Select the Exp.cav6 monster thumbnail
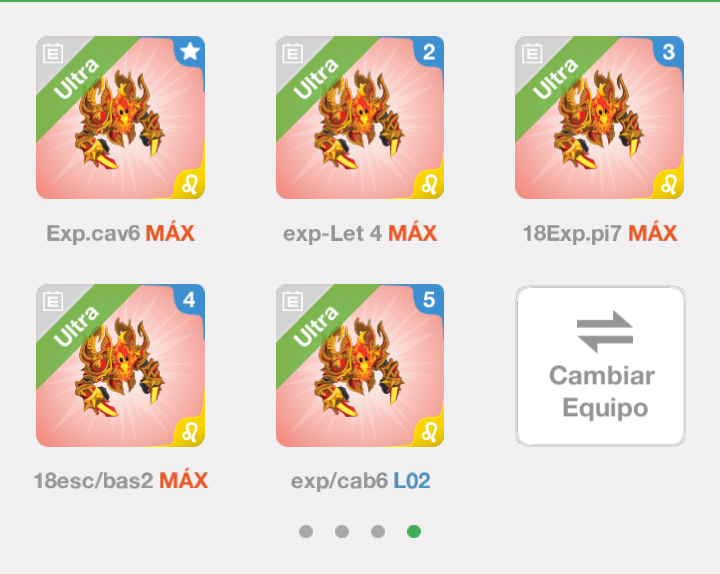 (120, 118)
